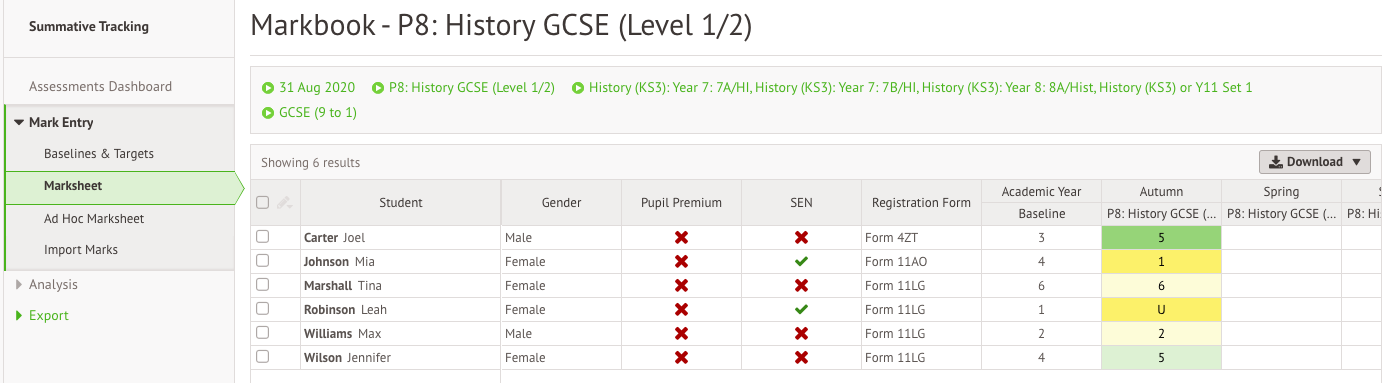Click Mia Johnson's green SEN checkmark
This screenshot has width=1390, height=383.
click(x=801, y=262)
